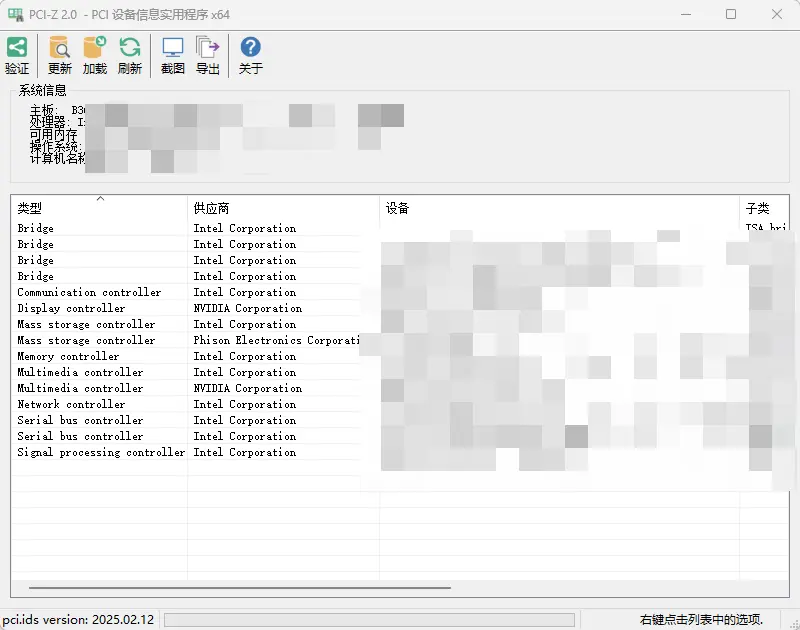Click Intel Corporation in Memory controller row

coord(244,356)
